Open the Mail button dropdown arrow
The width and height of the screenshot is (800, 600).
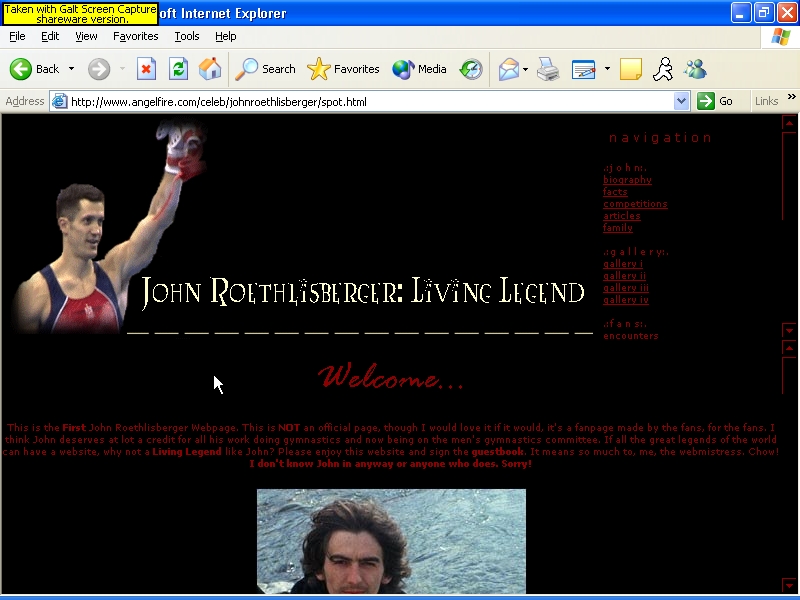pos(525,69)
